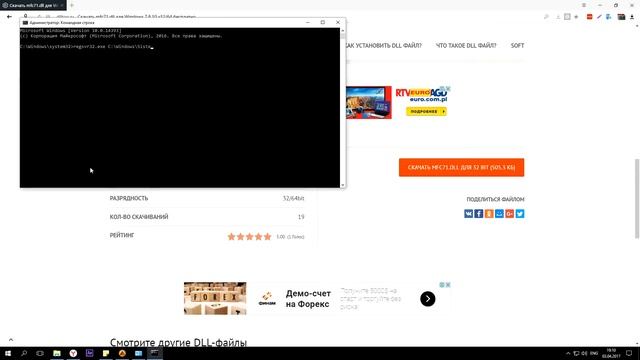Close the Forex banner ad with X
Screen dimensions: 640x360
[448, 285]
